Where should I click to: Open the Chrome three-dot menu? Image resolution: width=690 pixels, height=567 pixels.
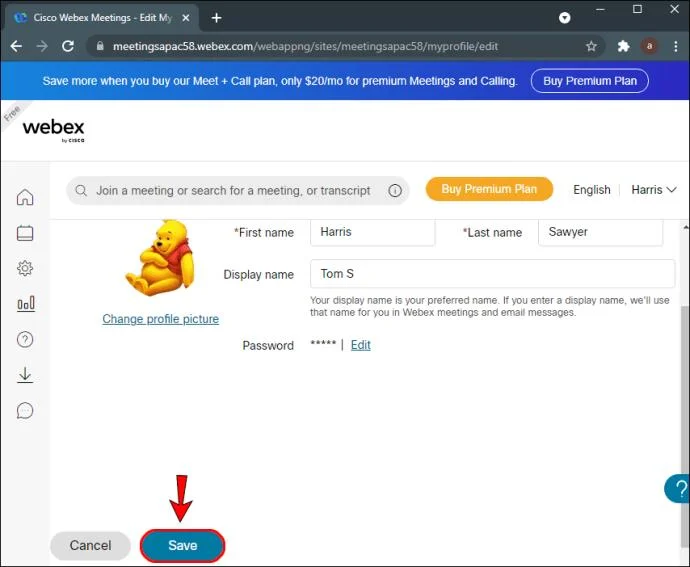point(675,46)
